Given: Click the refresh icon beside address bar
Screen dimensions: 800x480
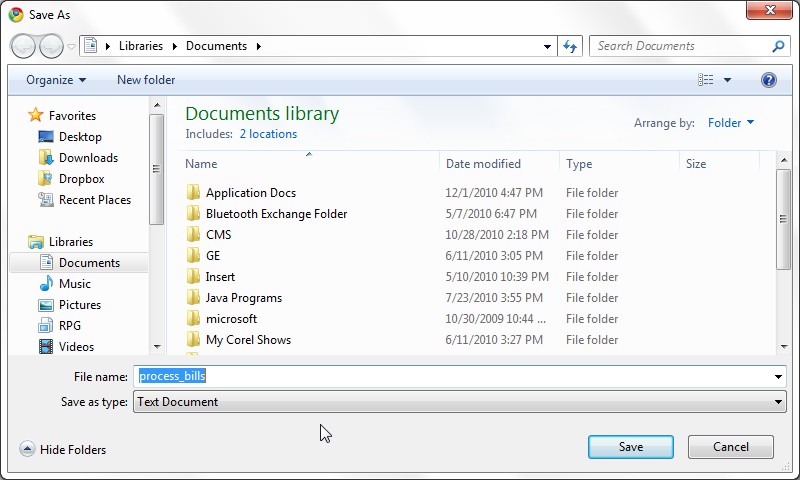Looking at the screenshot, I should tap(570, 46).
